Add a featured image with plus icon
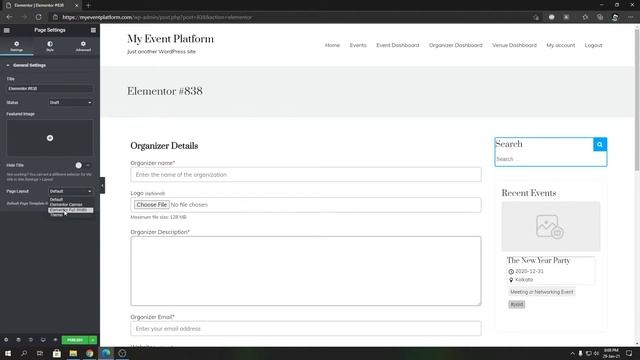 click(50, 138)
